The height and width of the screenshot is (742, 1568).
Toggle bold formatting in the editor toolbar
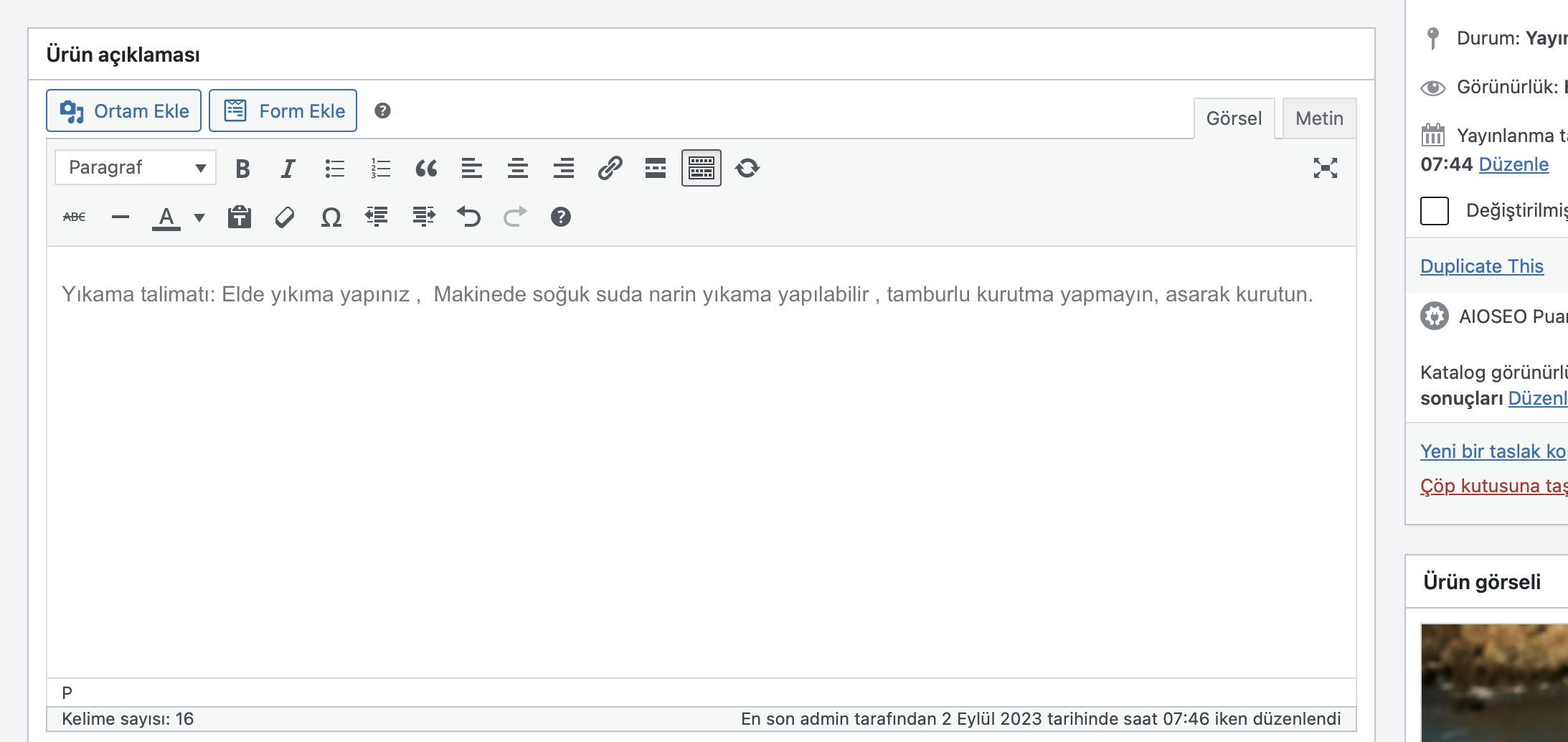tap(242, 168)
